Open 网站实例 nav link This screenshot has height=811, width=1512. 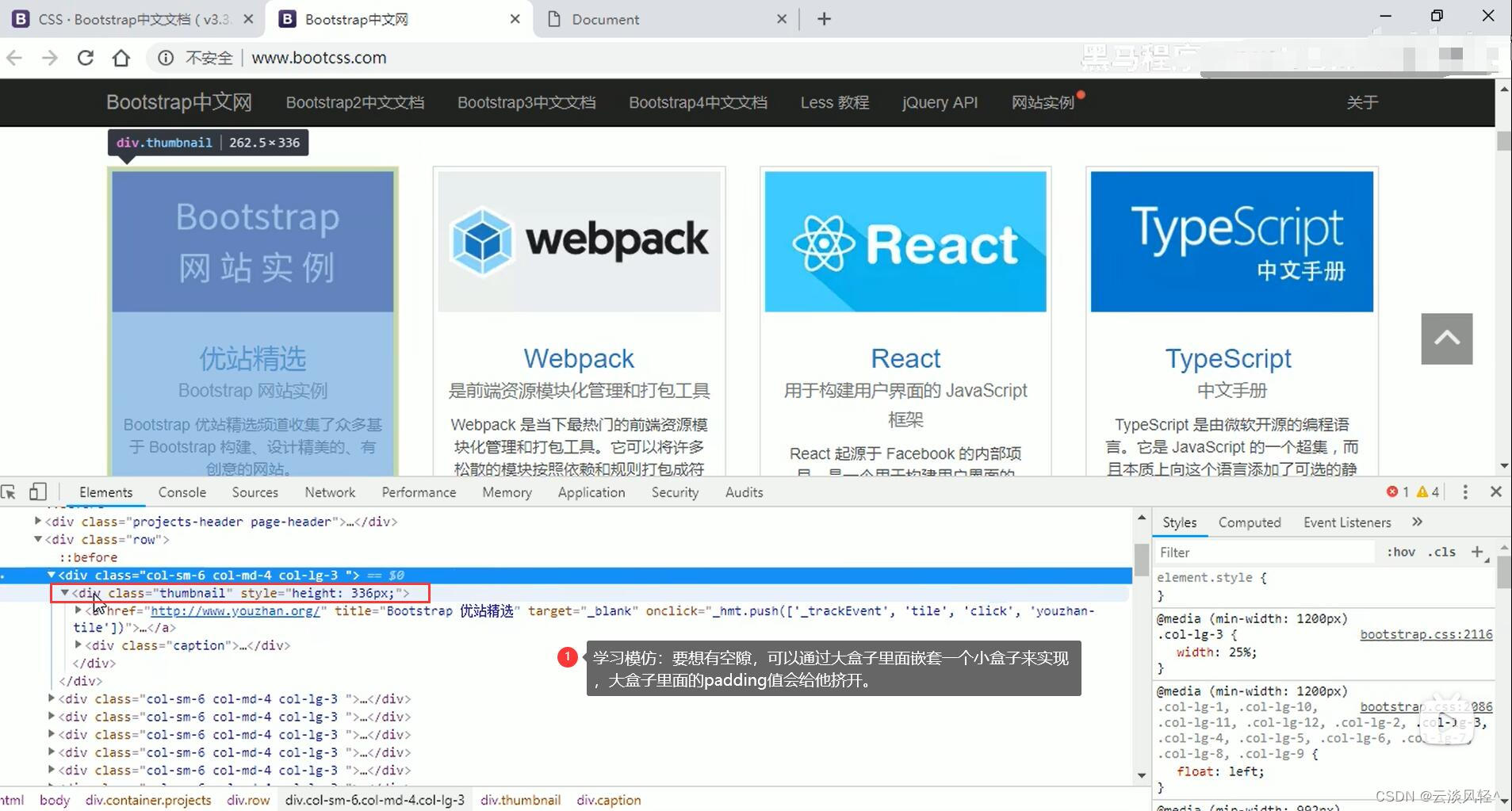[x=1043, y=102]
